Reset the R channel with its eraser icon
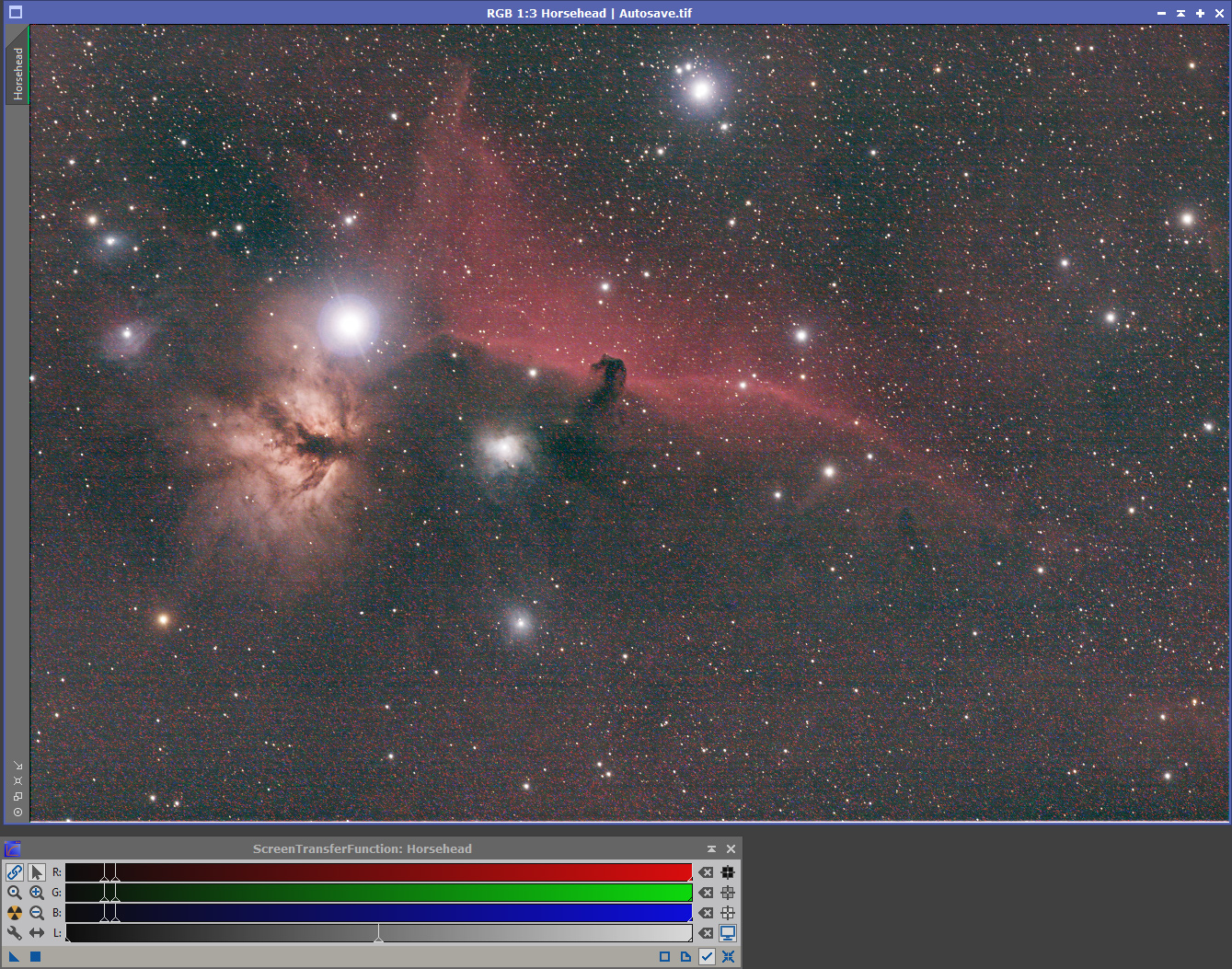 [706, 872]
